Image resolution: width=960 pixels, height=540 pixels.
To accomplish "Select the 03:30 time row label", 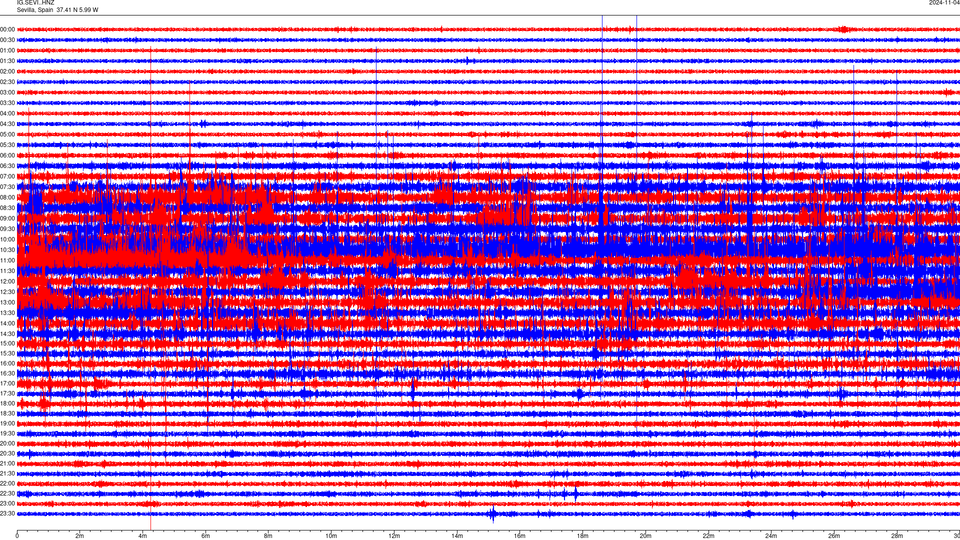I will coord(7,103).
